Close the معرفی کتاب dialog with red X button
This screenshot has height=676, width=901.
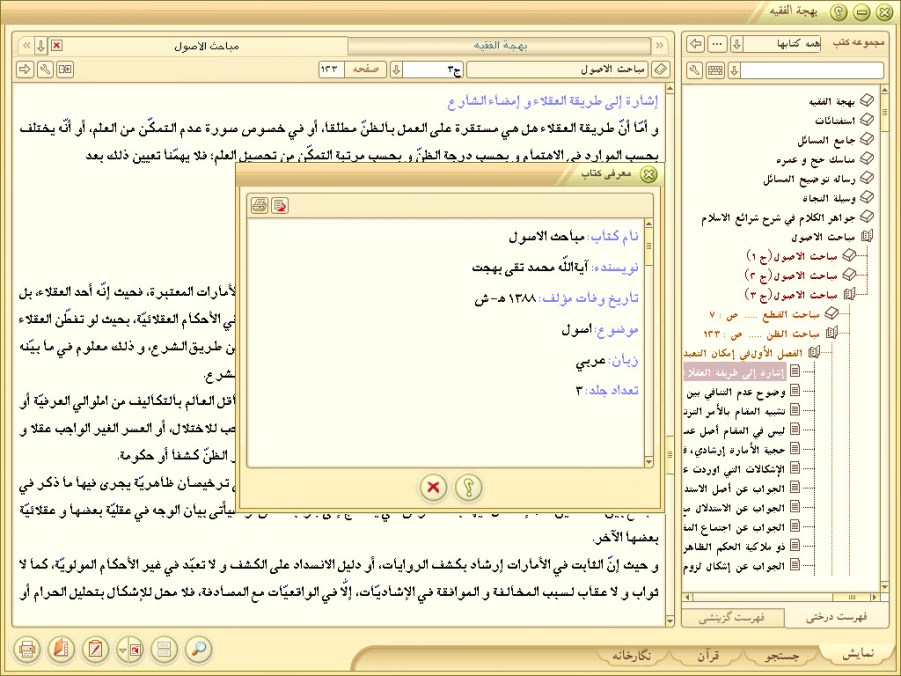433,487
